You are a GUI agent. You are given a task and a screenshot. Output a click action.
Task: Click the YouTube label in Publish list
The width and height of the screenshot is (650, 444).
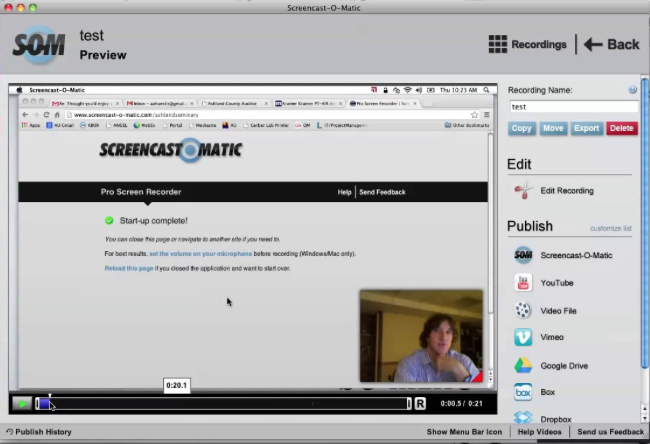click(557, 283)
